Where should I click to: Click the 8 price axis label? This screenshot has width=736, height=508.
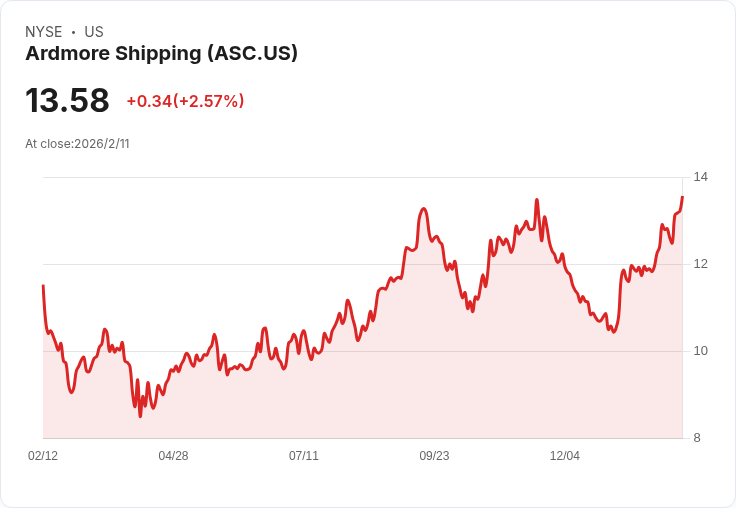click(697, 438)
